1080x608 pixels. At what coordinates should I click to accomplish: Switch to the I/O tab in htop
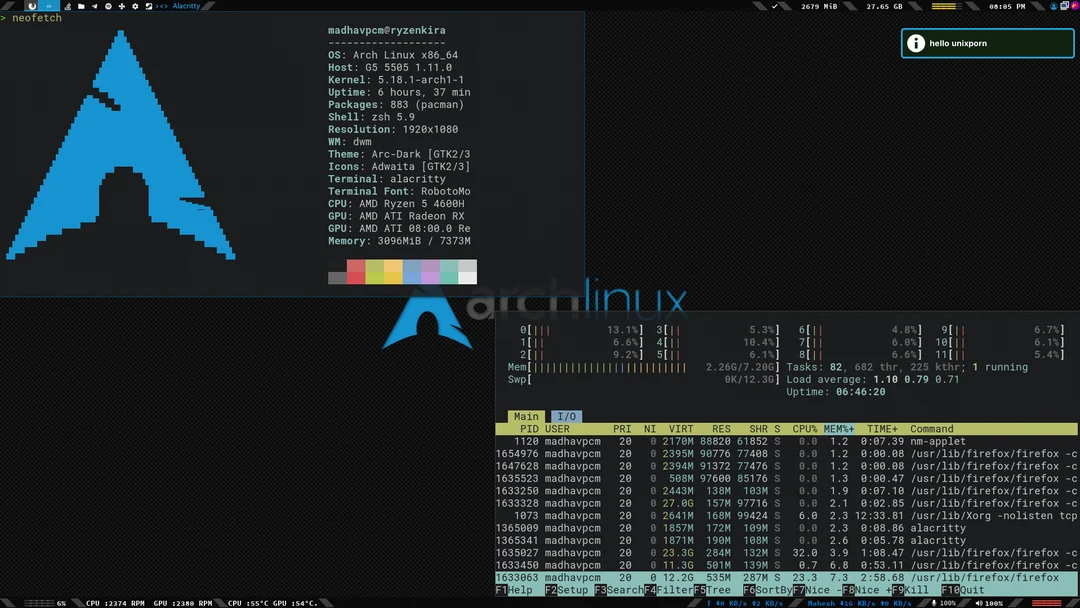pos(566,416)
